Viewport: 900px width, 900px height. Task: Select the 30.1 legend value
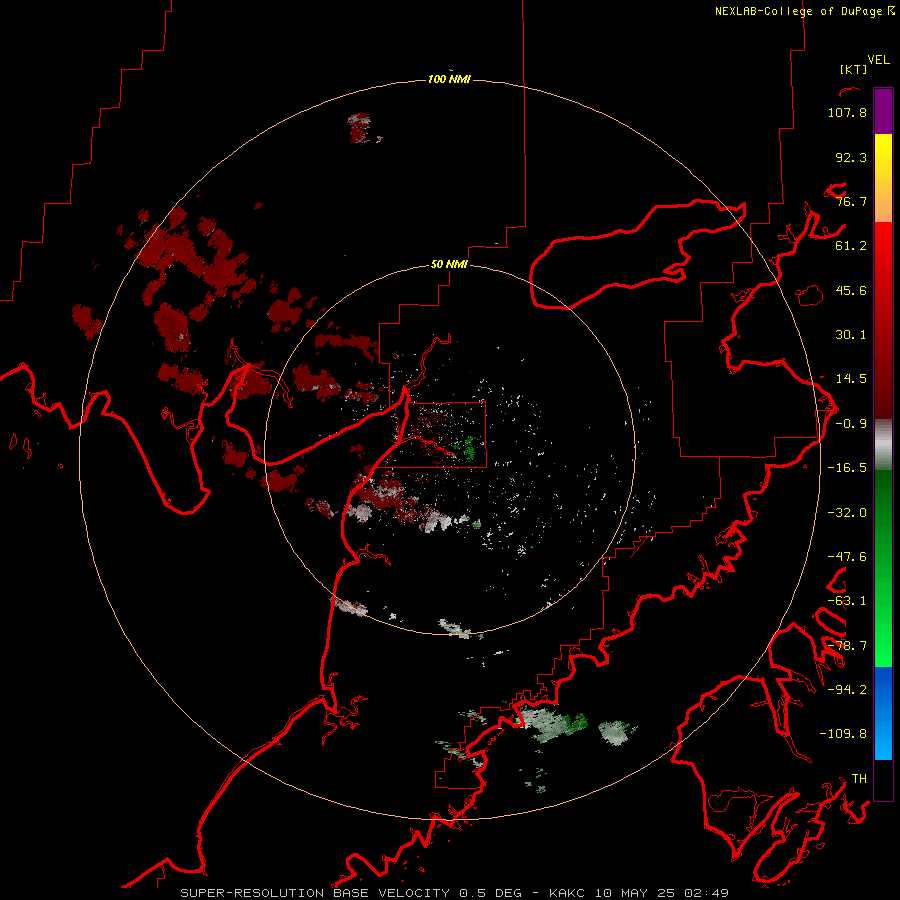(851, 335)
